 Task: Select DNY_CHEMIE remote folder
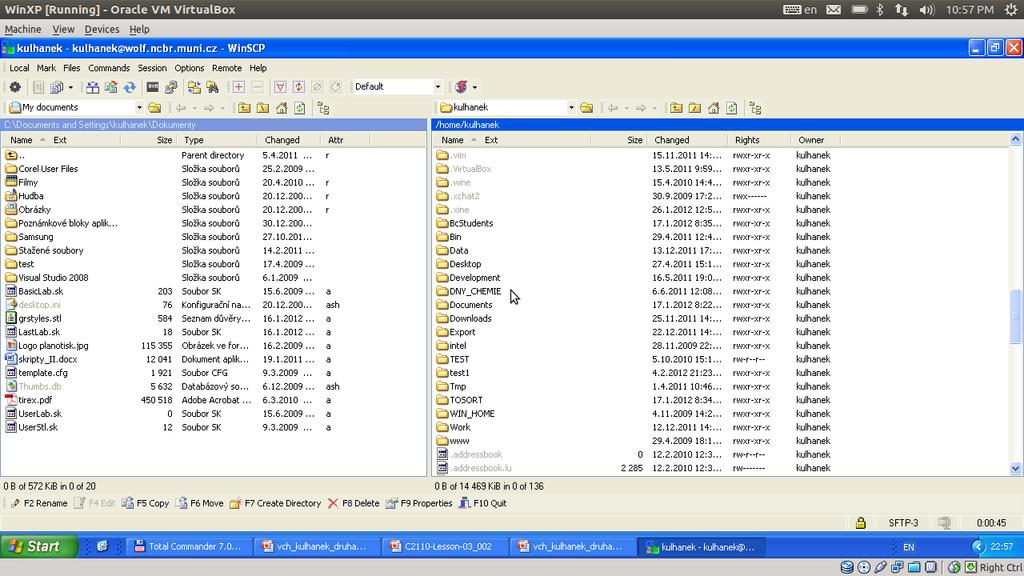(475, 291)
